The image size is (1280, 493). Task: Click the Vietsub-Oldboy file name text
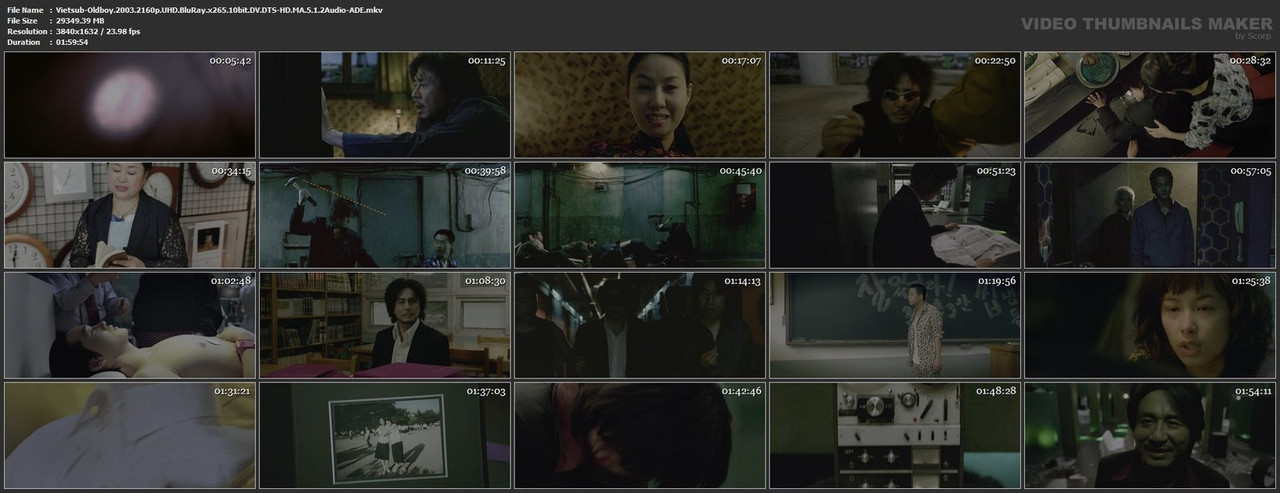(x=219, y=9)
